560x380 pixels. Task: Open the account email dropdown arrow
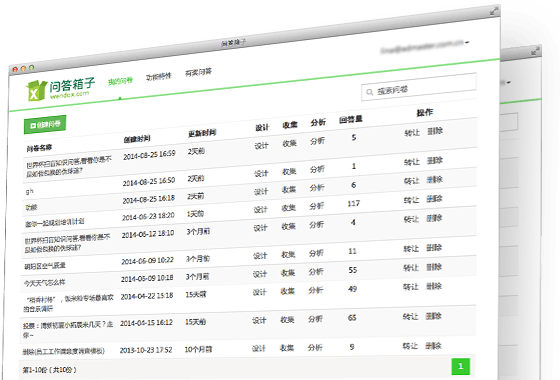[x=467, y=42]
